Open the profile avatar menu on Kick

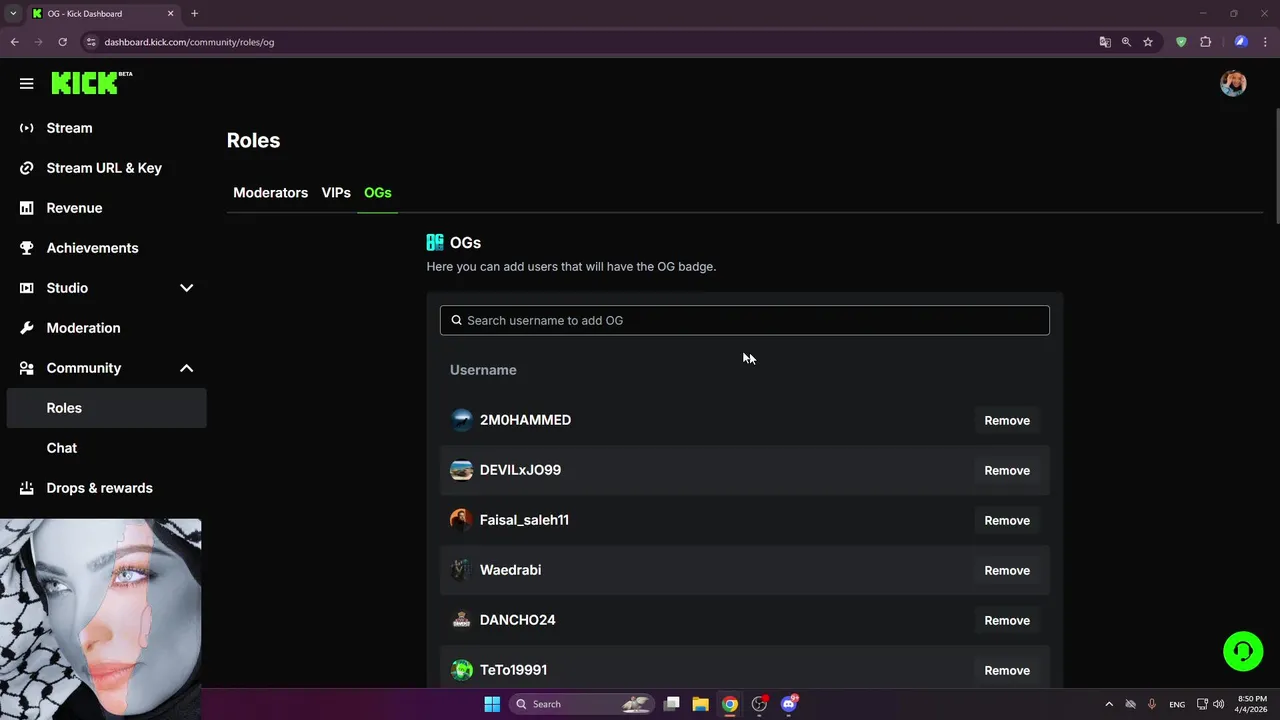[1233, 84]
